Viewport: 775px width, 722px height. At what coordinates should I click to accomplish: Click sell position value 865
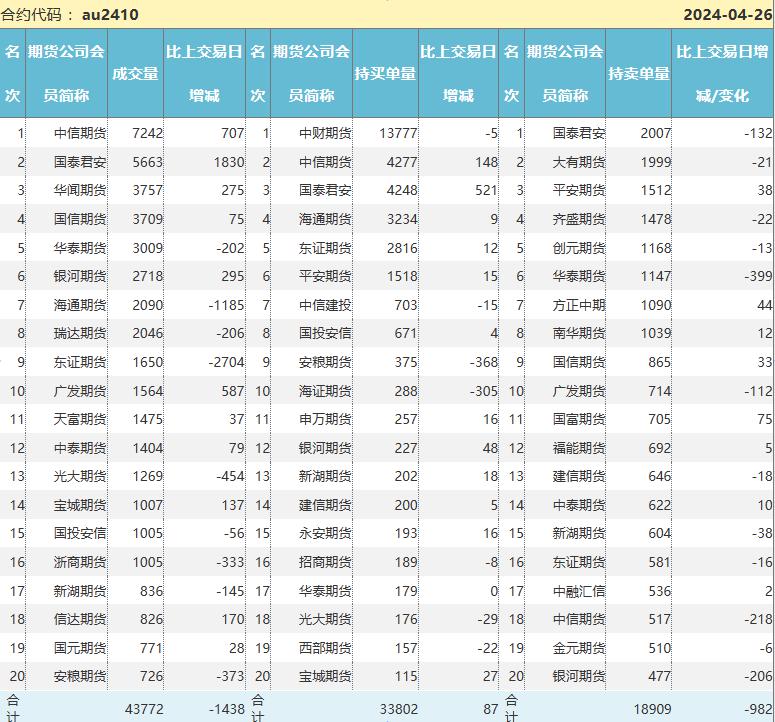pyautogui.click(x=660, y=362)
